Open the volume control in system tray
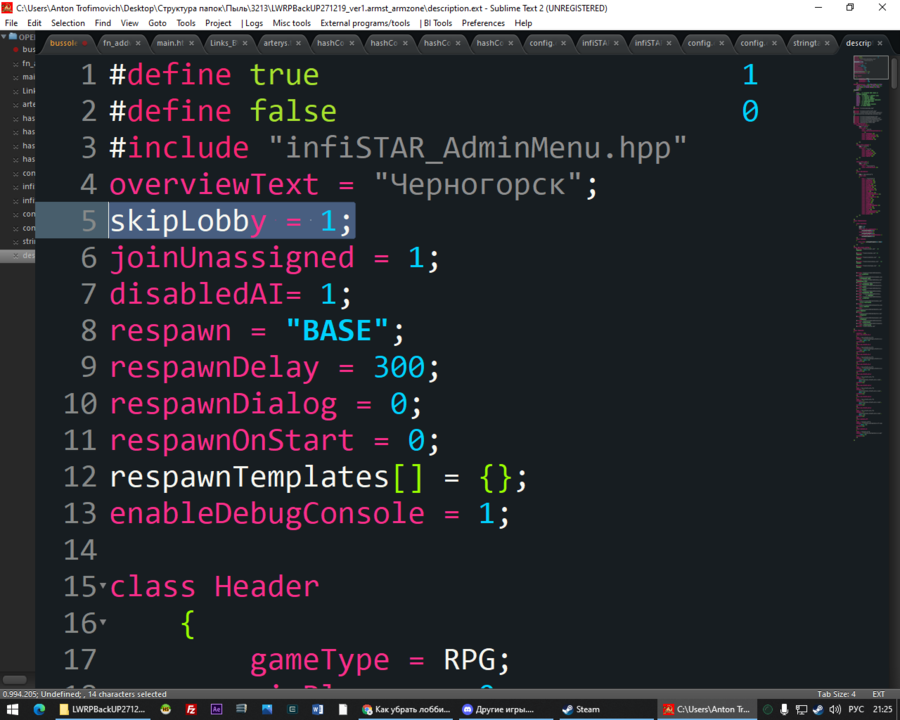 tap(835, 710)
